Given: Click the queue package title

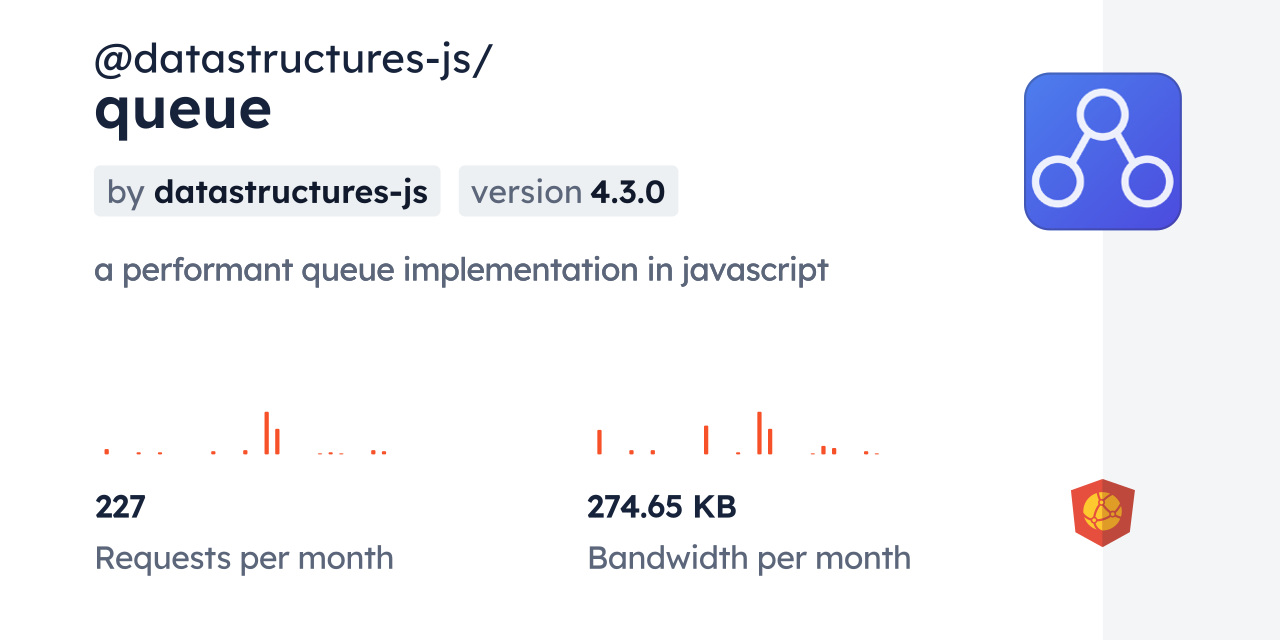Looking at the screenshot, I should point(183,108).
